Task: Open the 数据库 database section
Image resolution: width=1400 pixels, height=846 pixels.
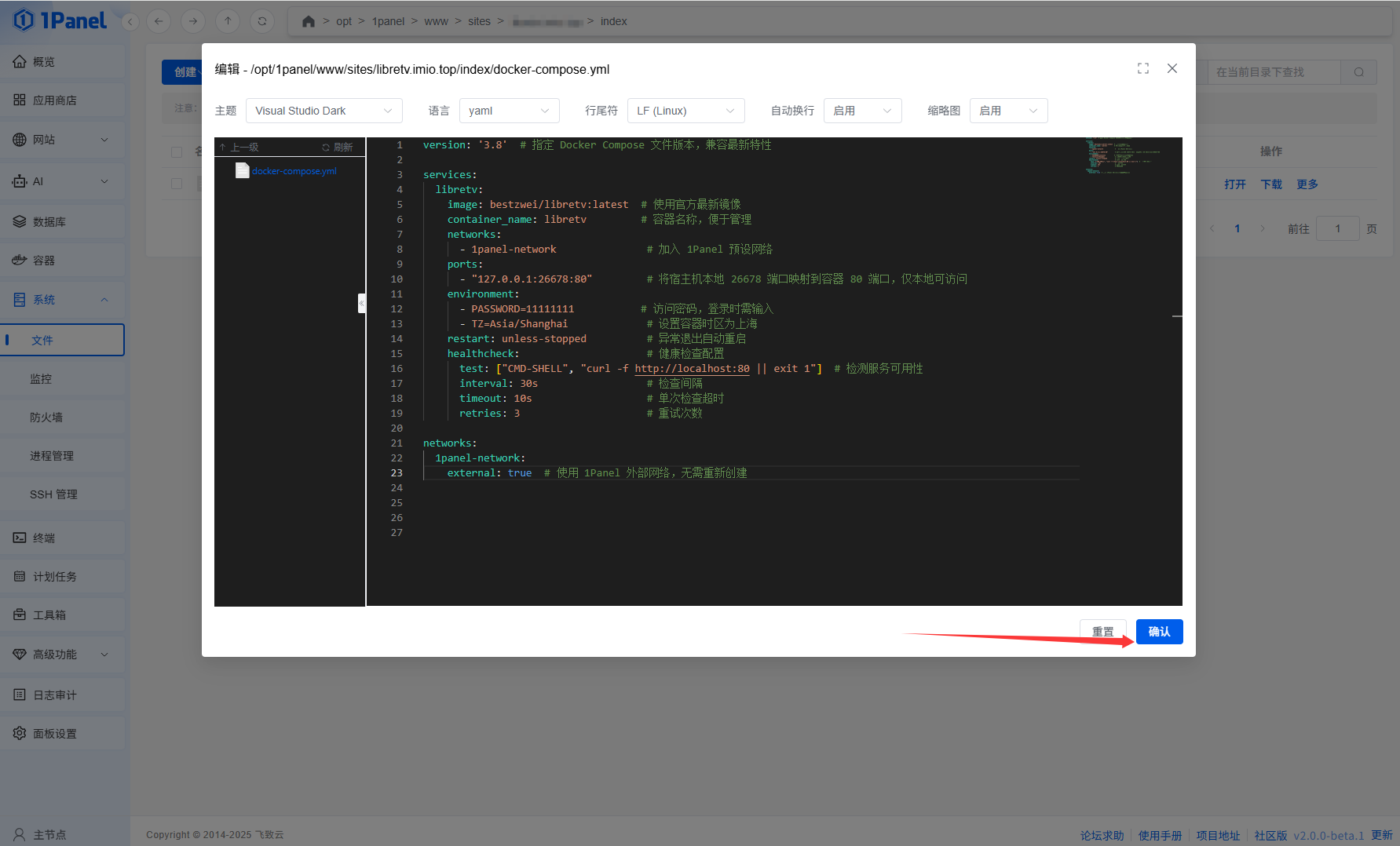Action: point(63,222)
